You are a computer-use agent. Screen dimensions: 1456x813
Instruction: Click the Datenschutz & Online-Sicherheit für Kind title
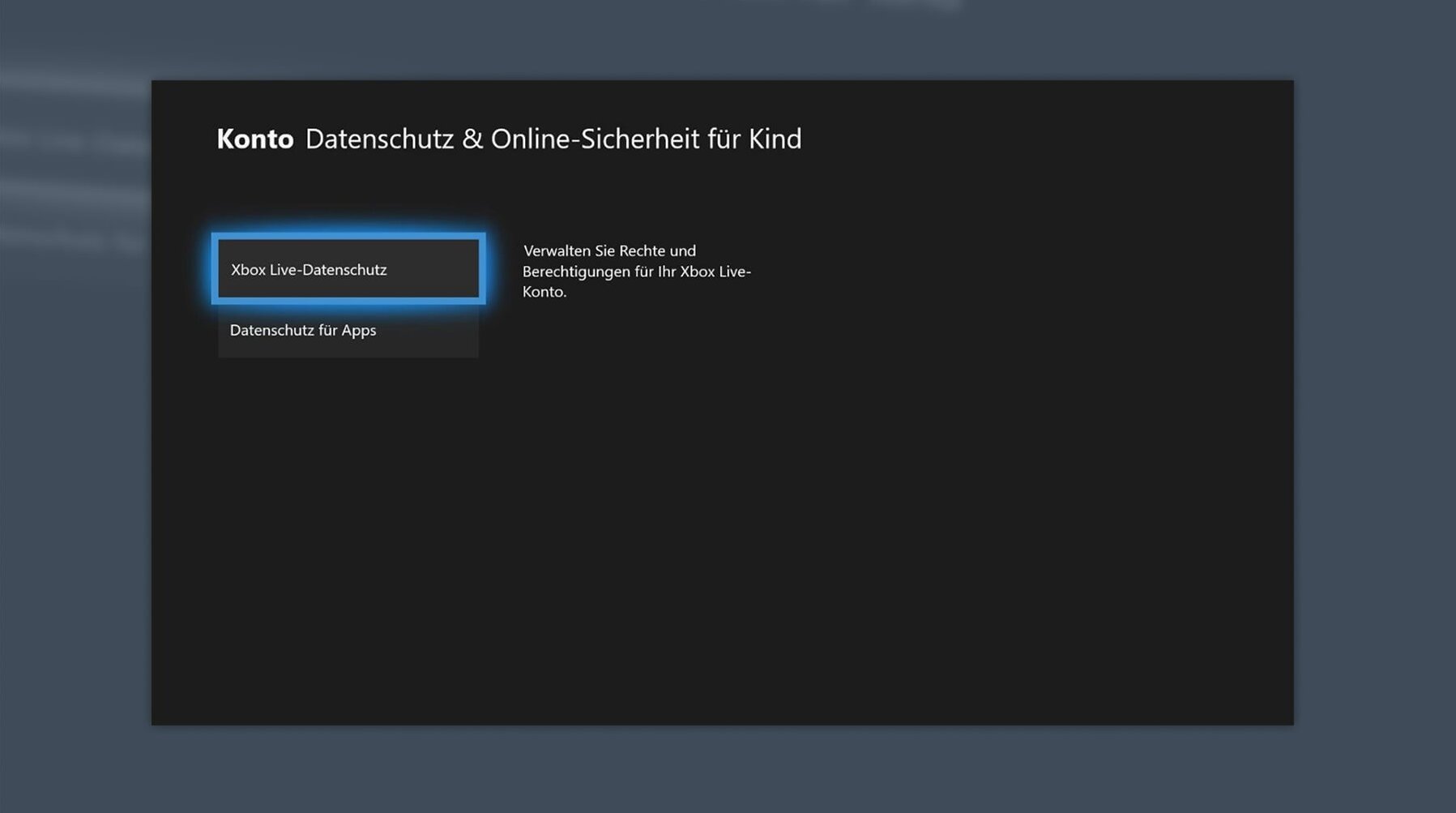tap(553, 139)
